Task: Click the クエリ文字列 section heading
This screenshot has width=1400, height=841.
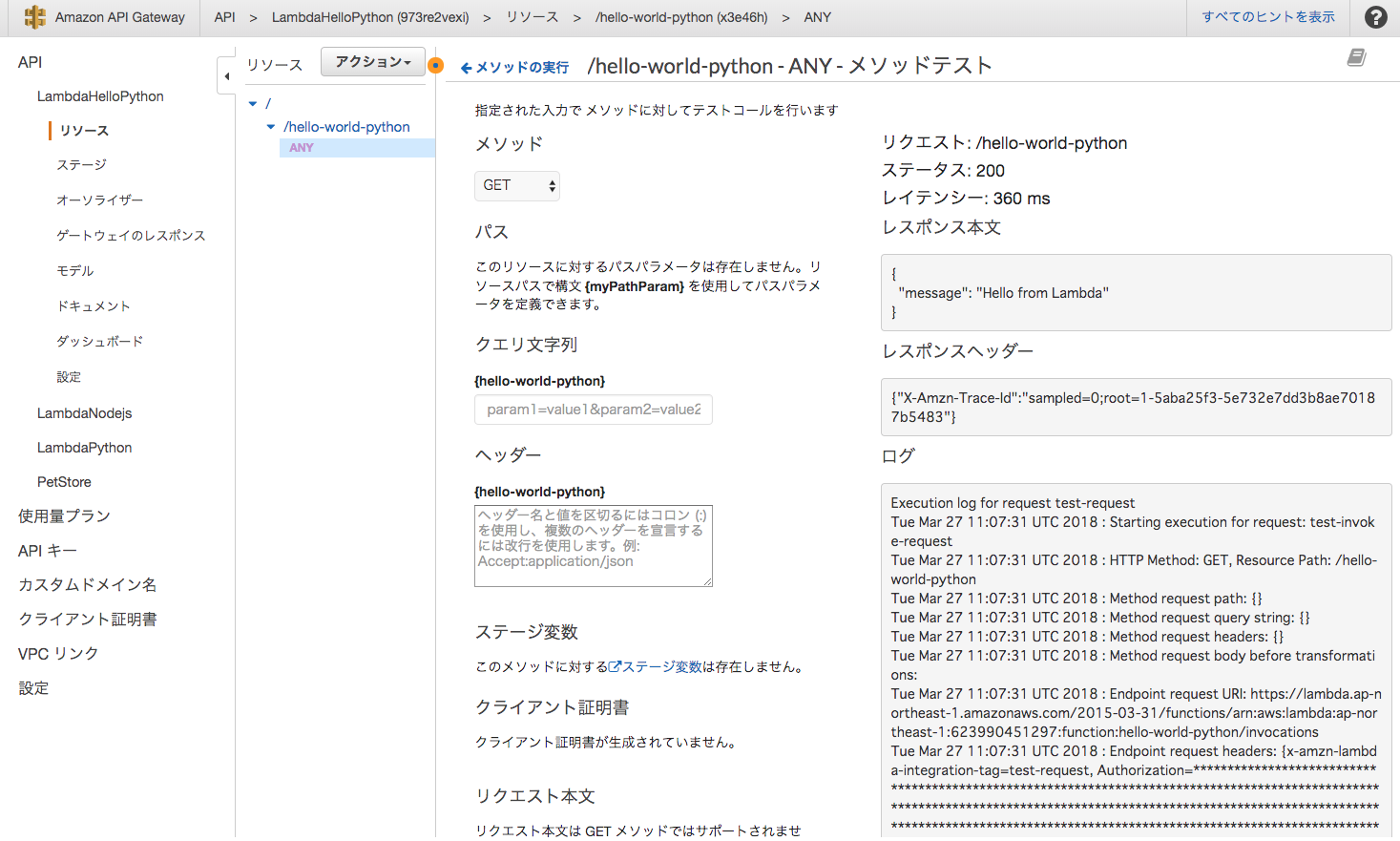Action: coord(526,345)
